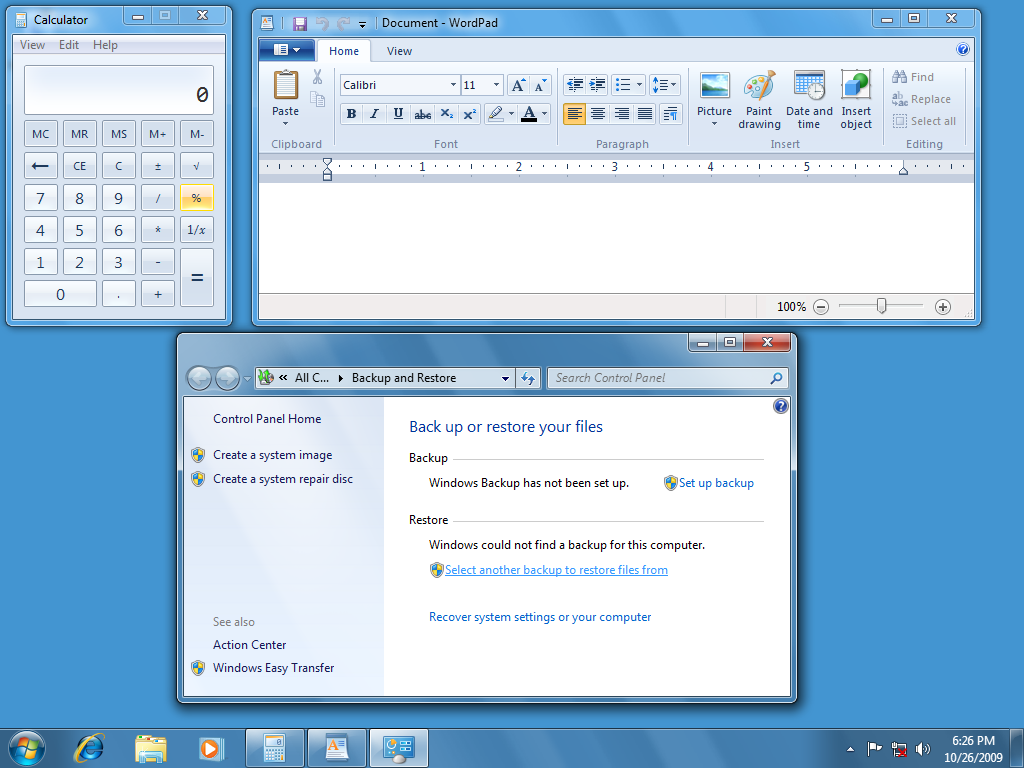
Task: Open the bullet list style dropdown
Action: 639,85
